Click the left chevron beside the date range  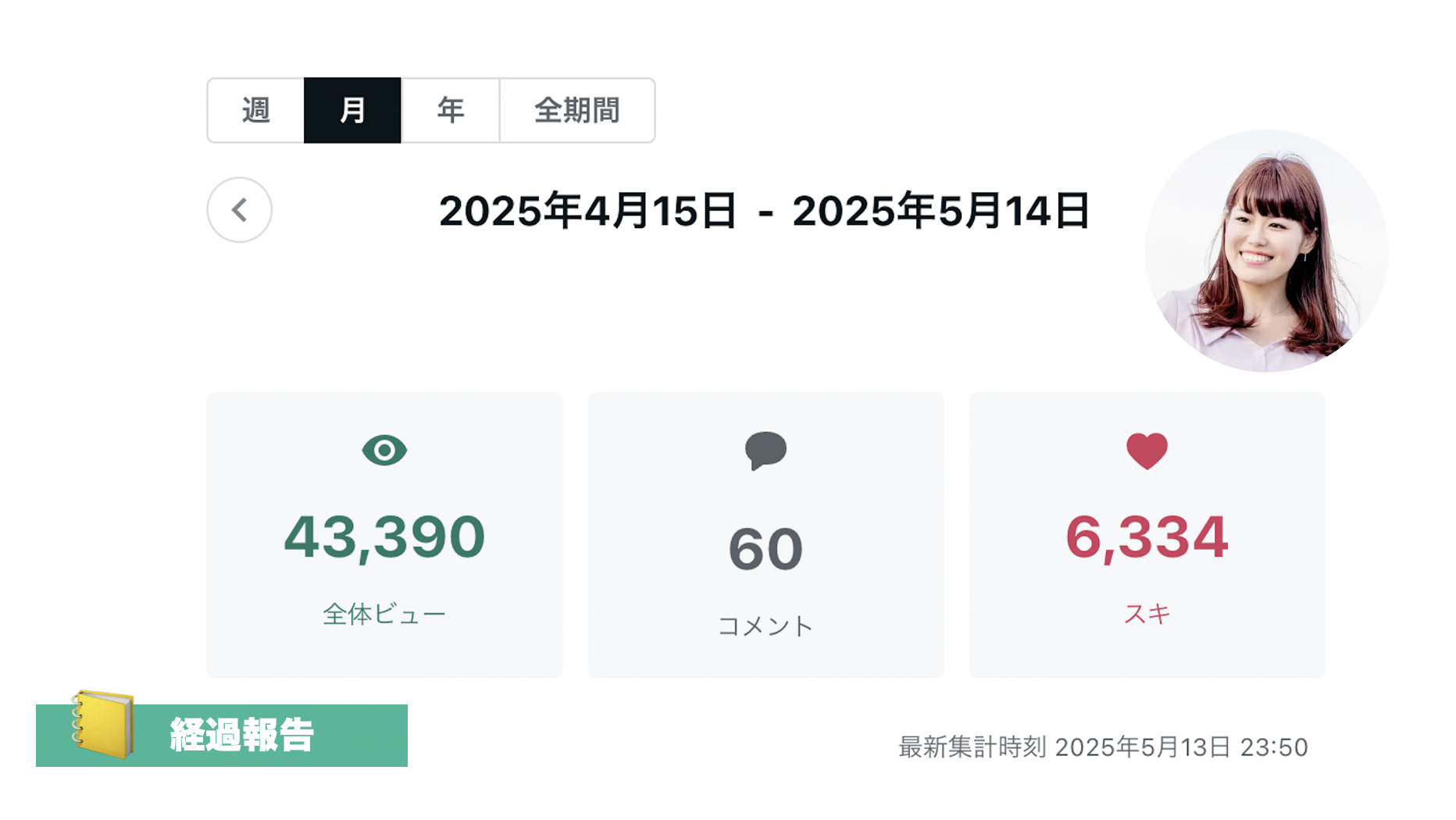239,211
